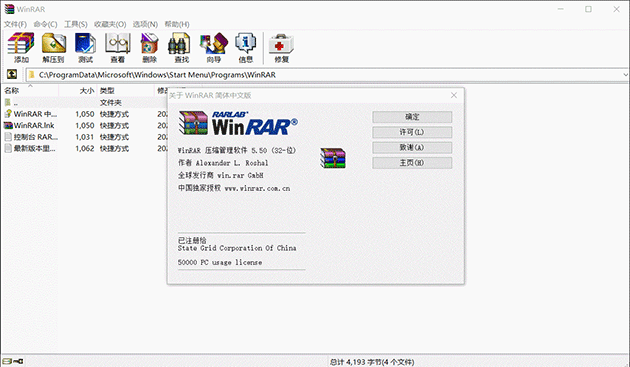Open the 收藏夹(O) menu
The height and width of the screenshot is (367, 630).
(x=110, y=24)
